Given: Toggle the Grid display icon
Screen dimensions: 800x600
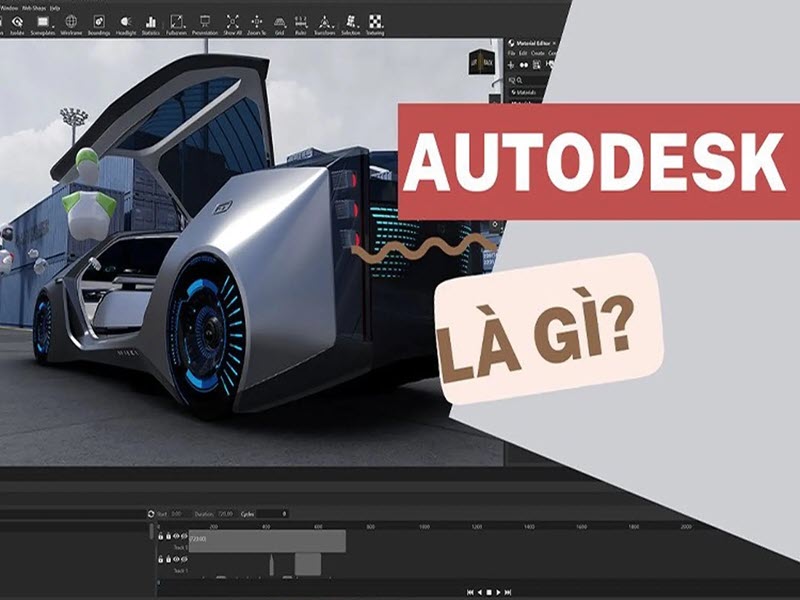Looking at the screenshot, I should click(280, 24).
